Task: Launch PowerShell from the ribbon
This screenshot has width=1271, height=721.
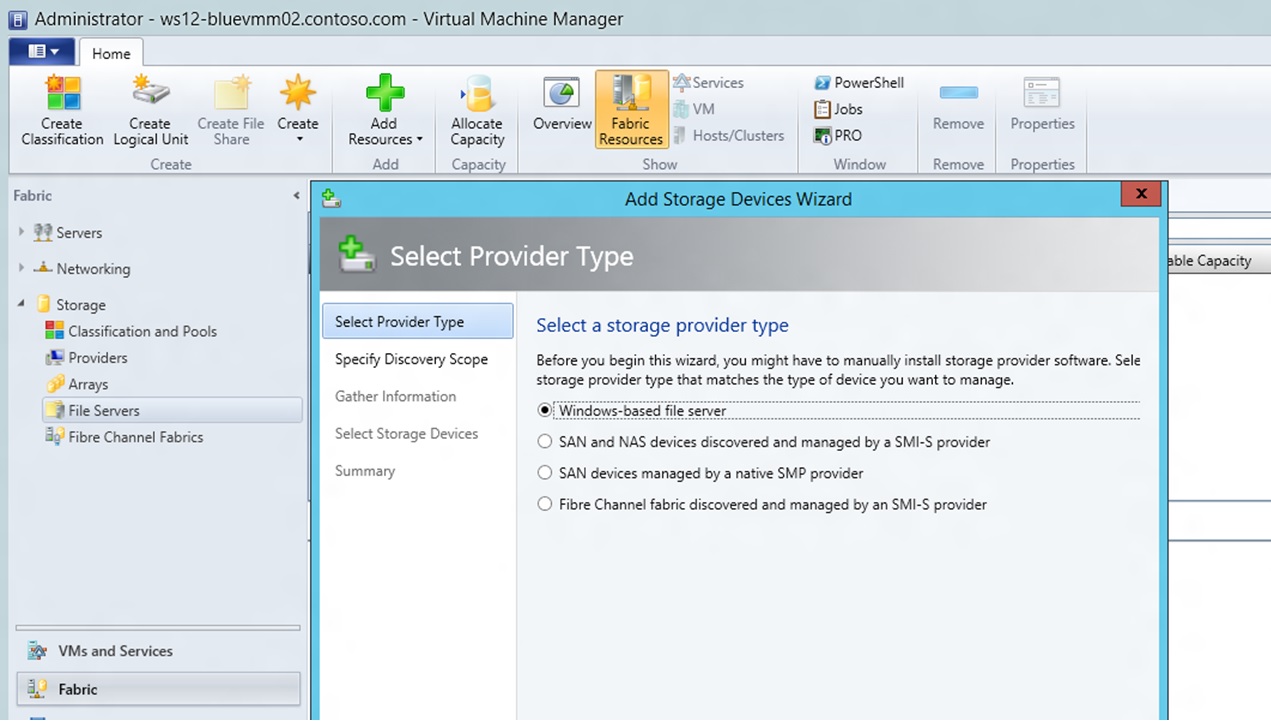Action: click(858, 82)
